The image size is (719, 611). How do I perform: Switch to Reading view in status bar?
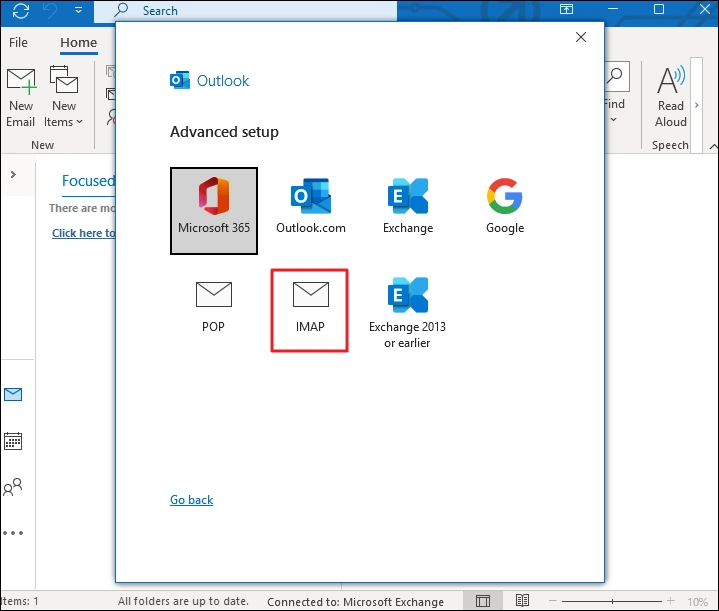click(522, 600)
